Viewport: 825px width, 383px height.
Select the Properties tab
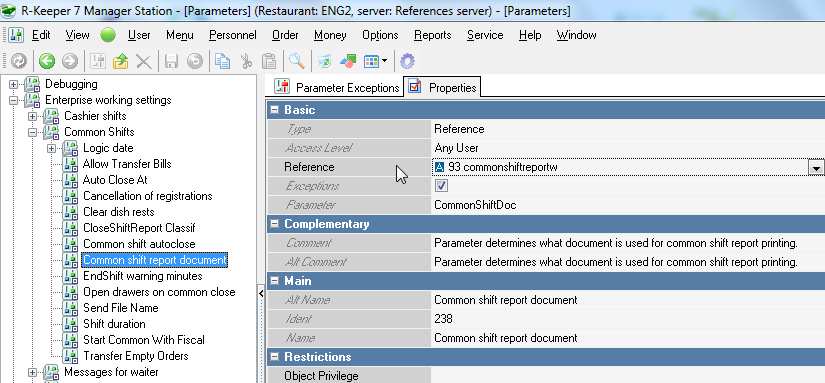tap(442, 87)
